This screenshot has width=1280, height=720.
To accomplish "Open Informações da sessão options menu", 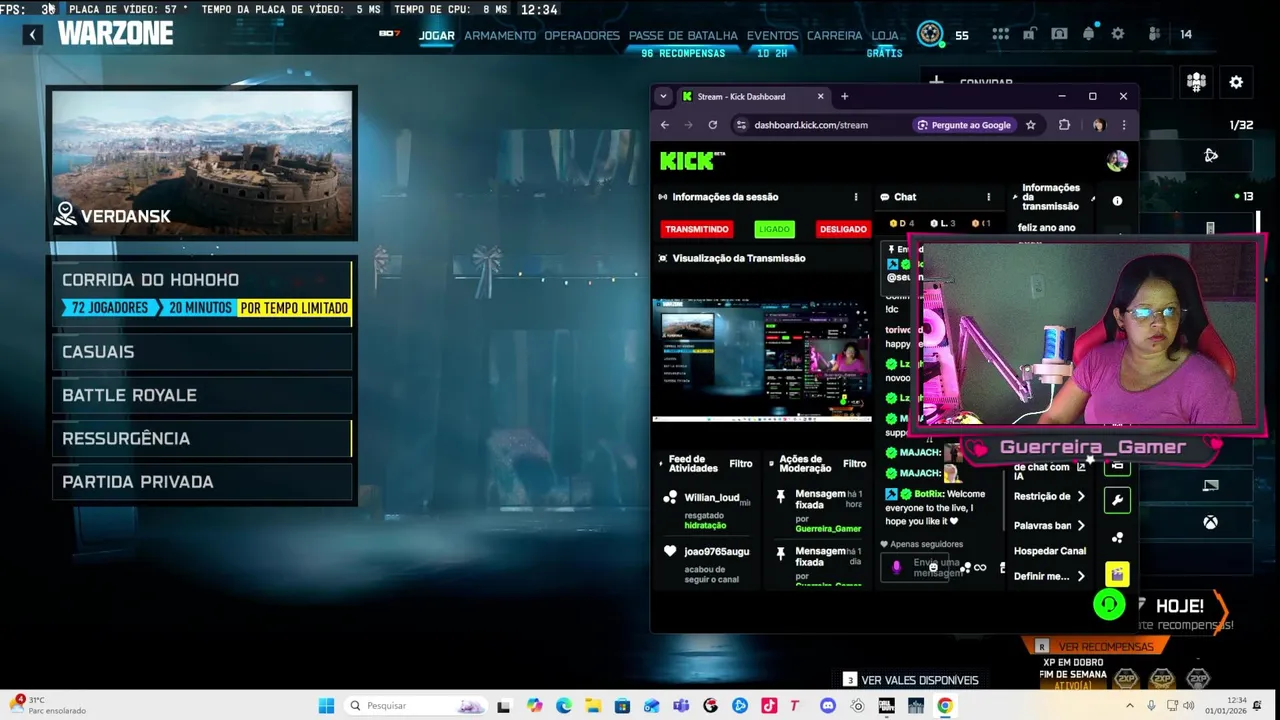I will [x=855, y=197].
